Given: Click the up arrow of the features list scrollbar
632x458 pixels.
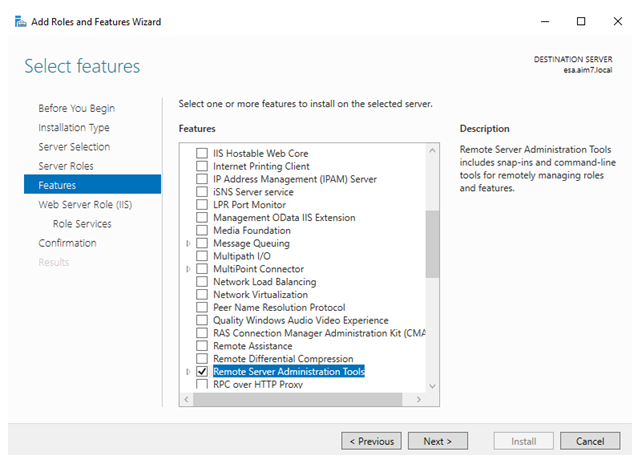Looking at the screenshot, I should pyautogui.click(x=432, y=150).
